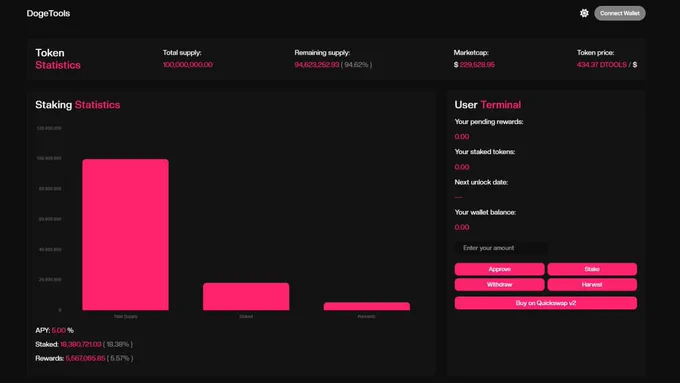Click Buy on Quickswap v2 button

pos(546,303)
